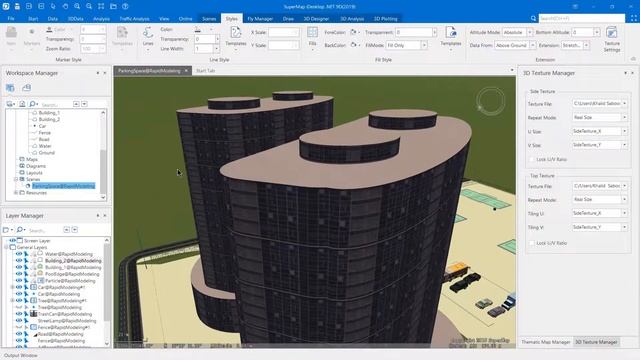Switch to the Traffic Analysis ribbon tab
Screen dimensions: 640x360
pyautogui.click(x=134, y=18)
